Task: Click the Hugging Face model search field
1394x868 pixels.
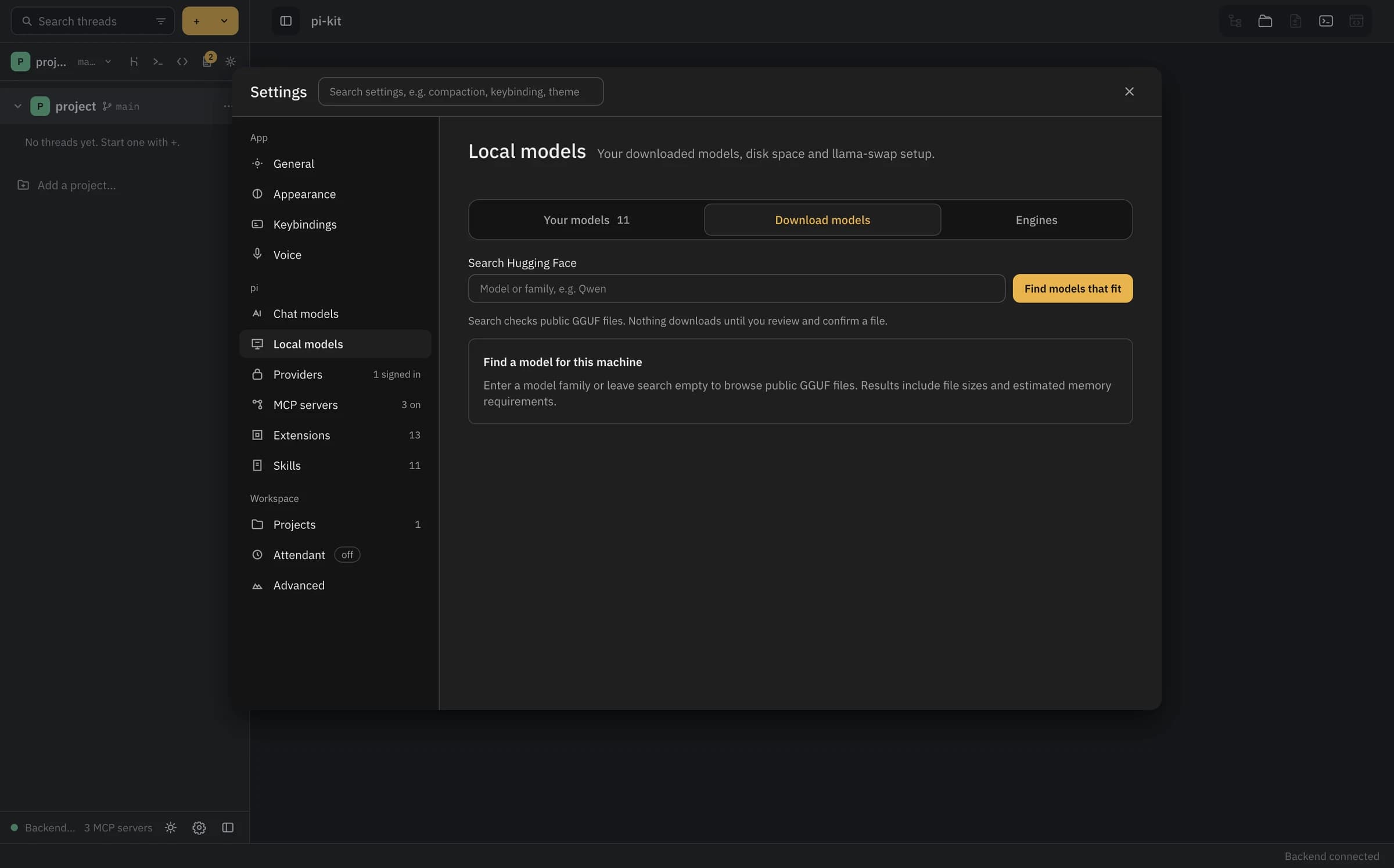Action: (x=736, y=289)
